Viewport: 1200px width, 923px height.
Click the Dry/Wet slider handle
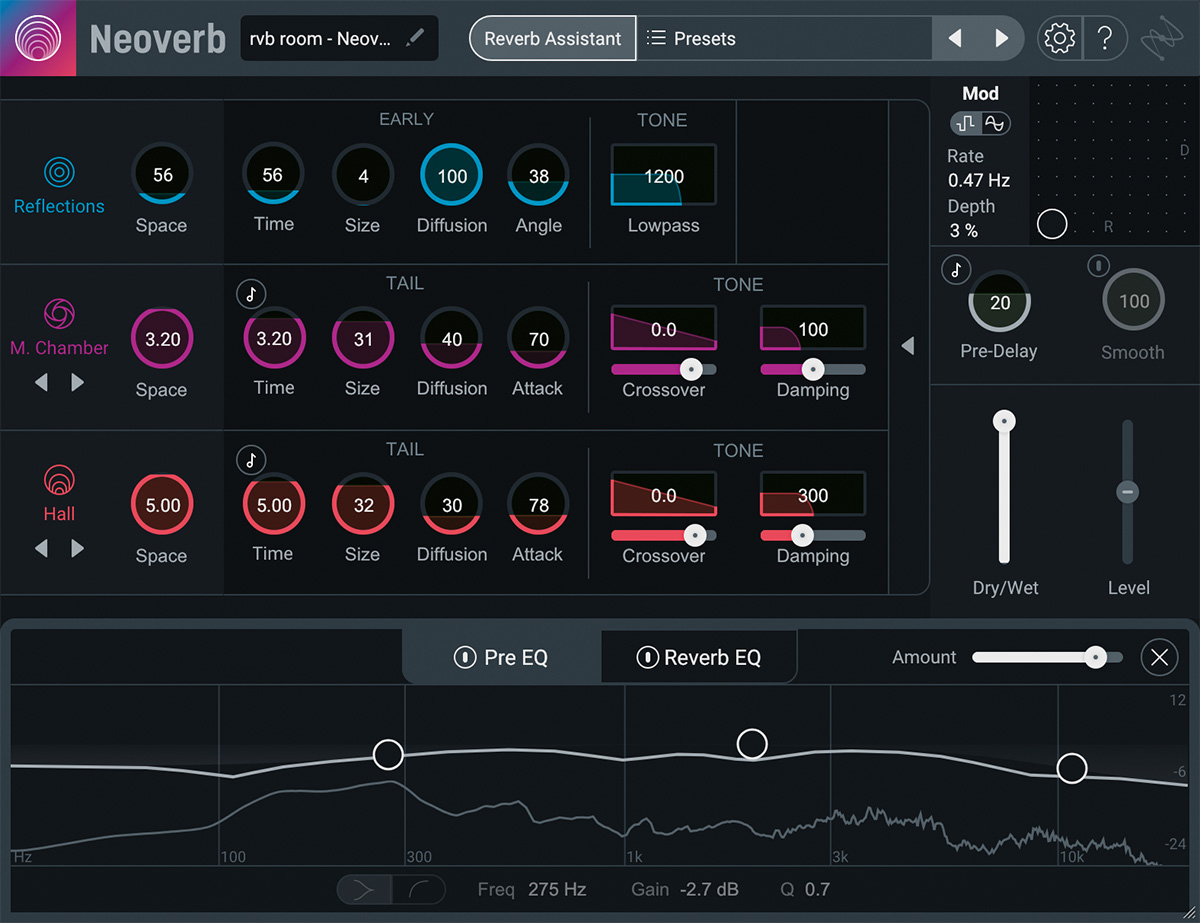1004,421
